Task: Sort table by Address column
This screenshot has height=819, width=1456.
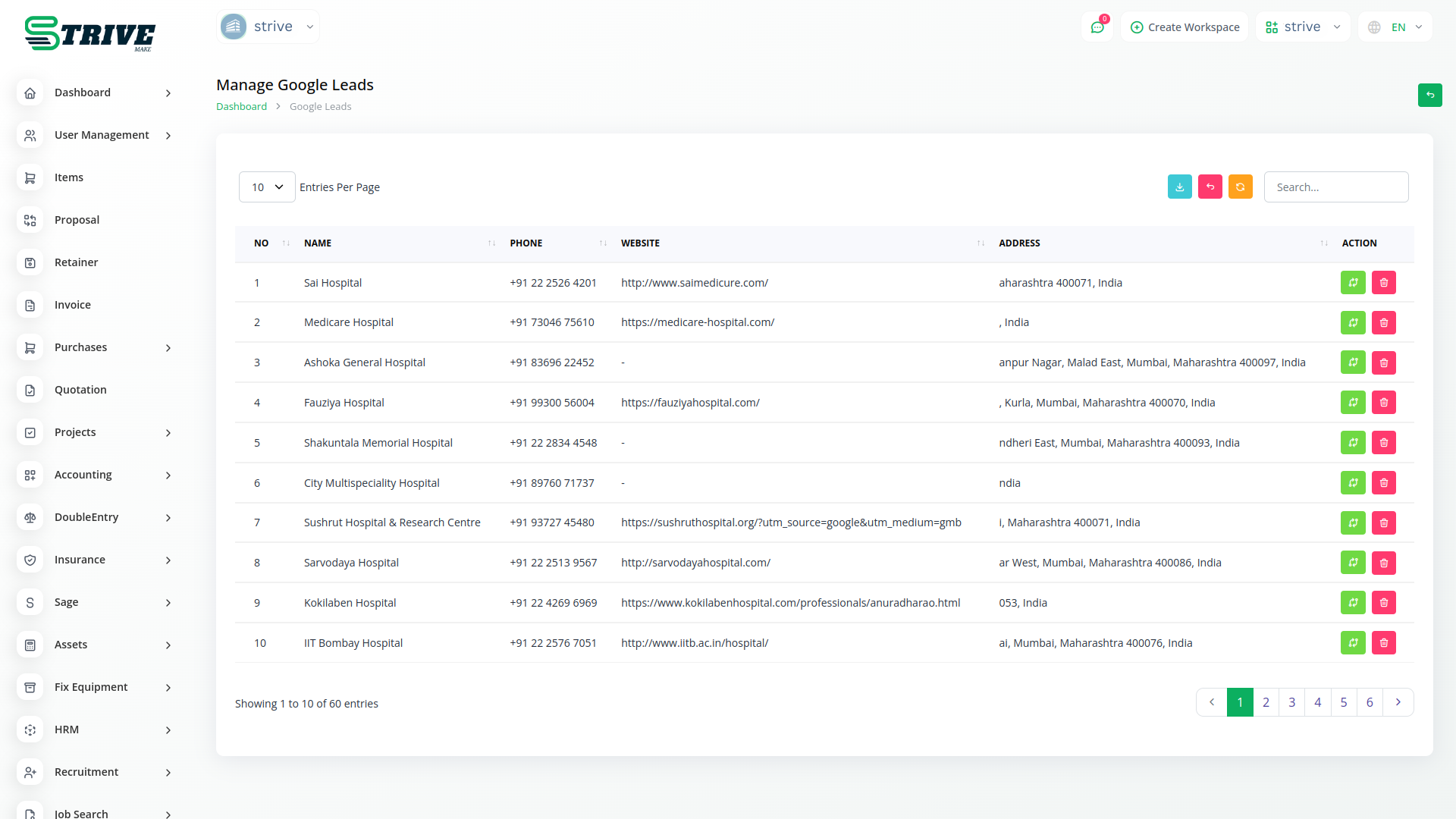Action: pyautogui.click(x=1323, y=243)
